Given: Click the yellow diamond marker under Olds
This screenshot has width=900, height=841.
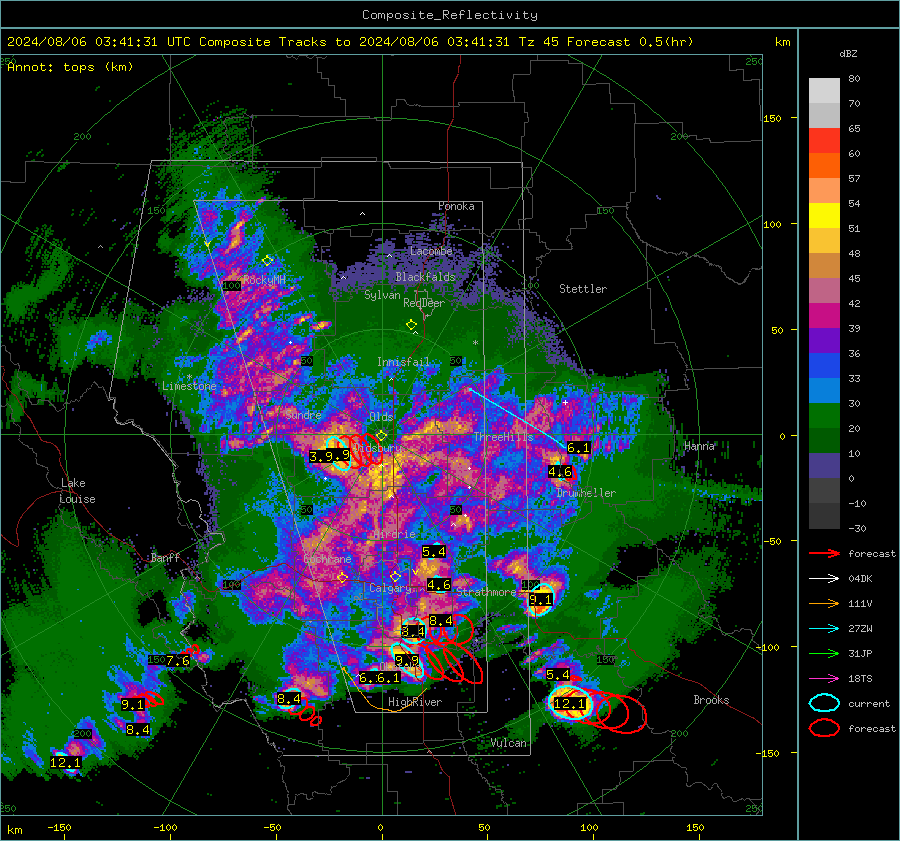Looking at the screenshot, I should pyautogui.click(x=382, y=436).
